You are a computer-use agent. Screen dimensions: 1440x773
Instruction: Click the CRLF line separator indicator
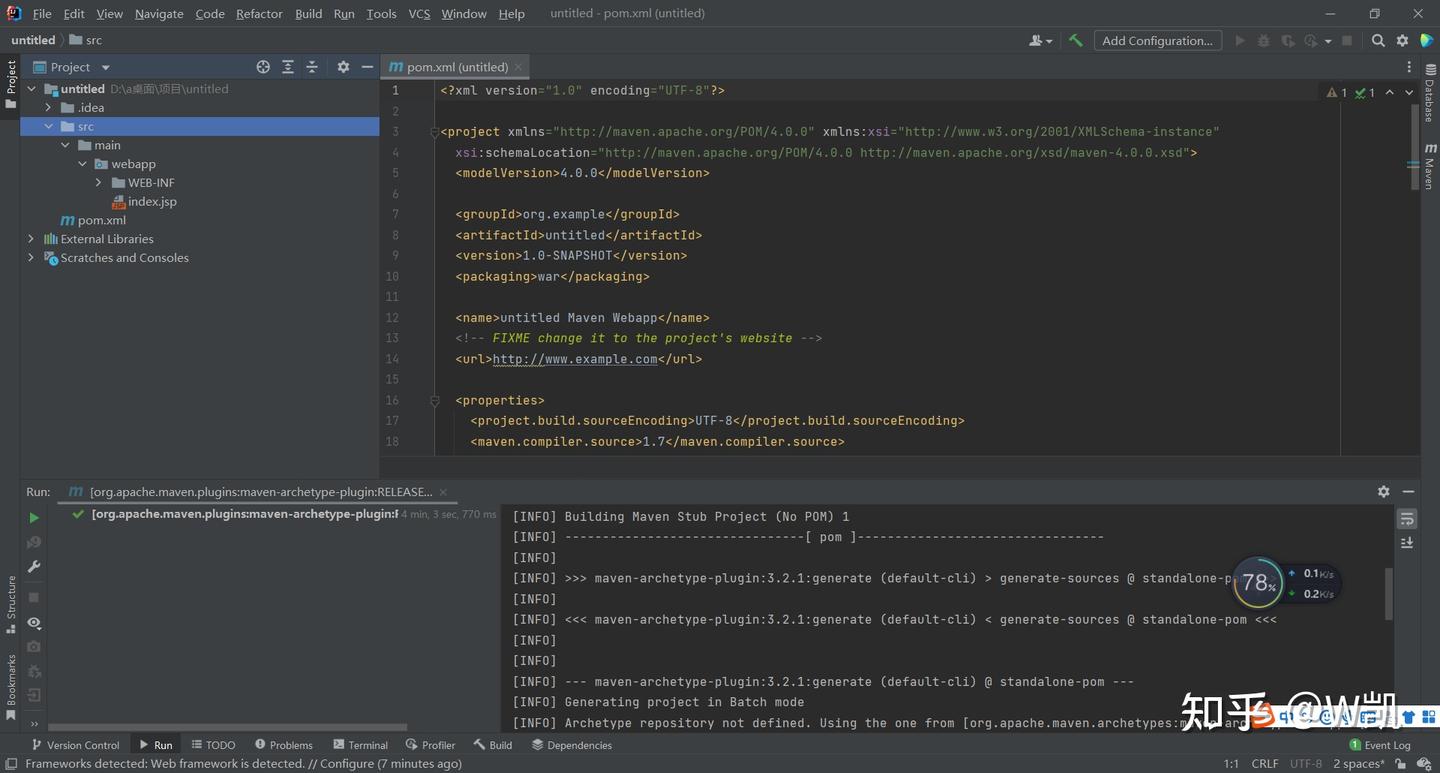(x=1264, y=764)
